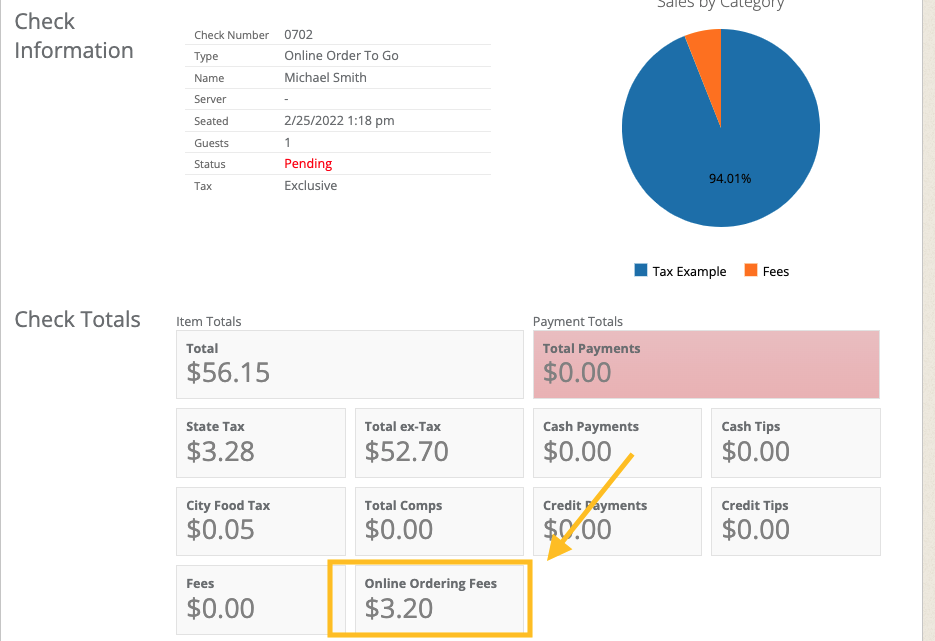Click the type value Online Order To Go
Viewport: 935px width, 641px height.
pos(341,55)
